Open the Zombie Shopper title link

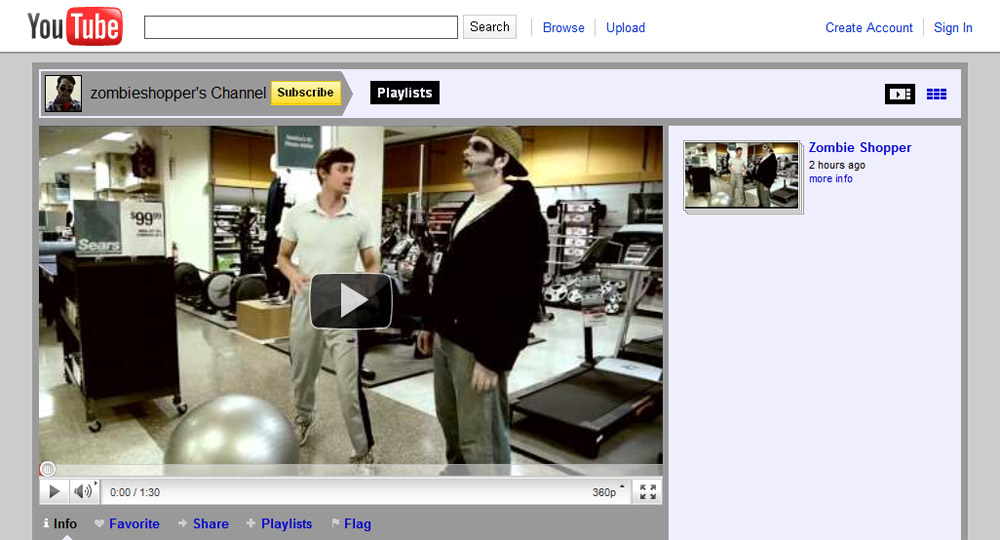860,147
